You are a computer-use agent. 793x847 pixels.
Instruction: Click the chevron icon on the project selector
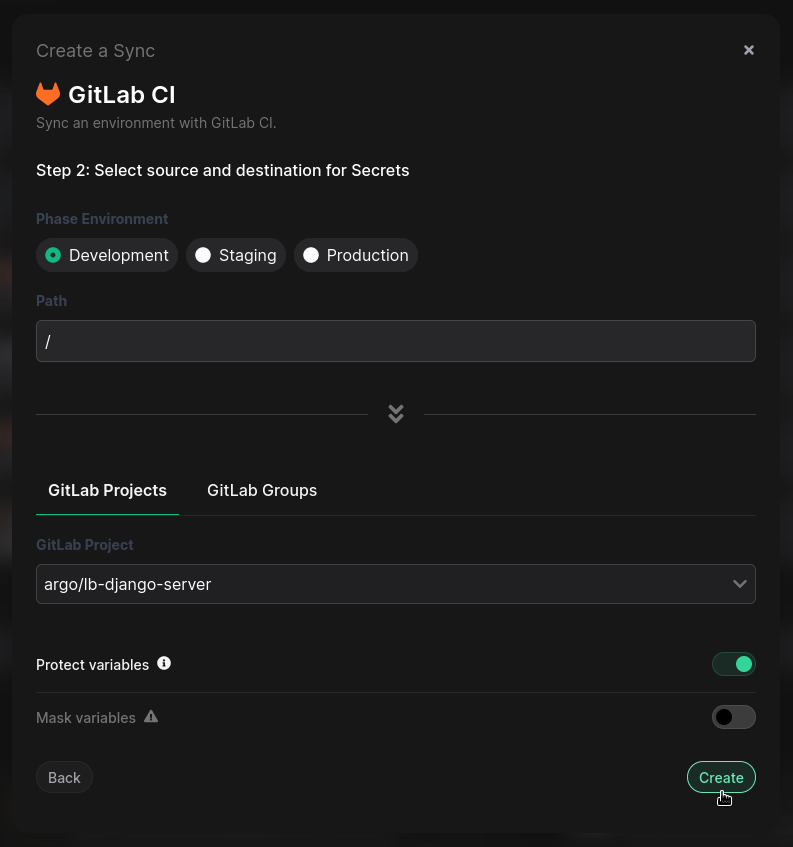739,584
